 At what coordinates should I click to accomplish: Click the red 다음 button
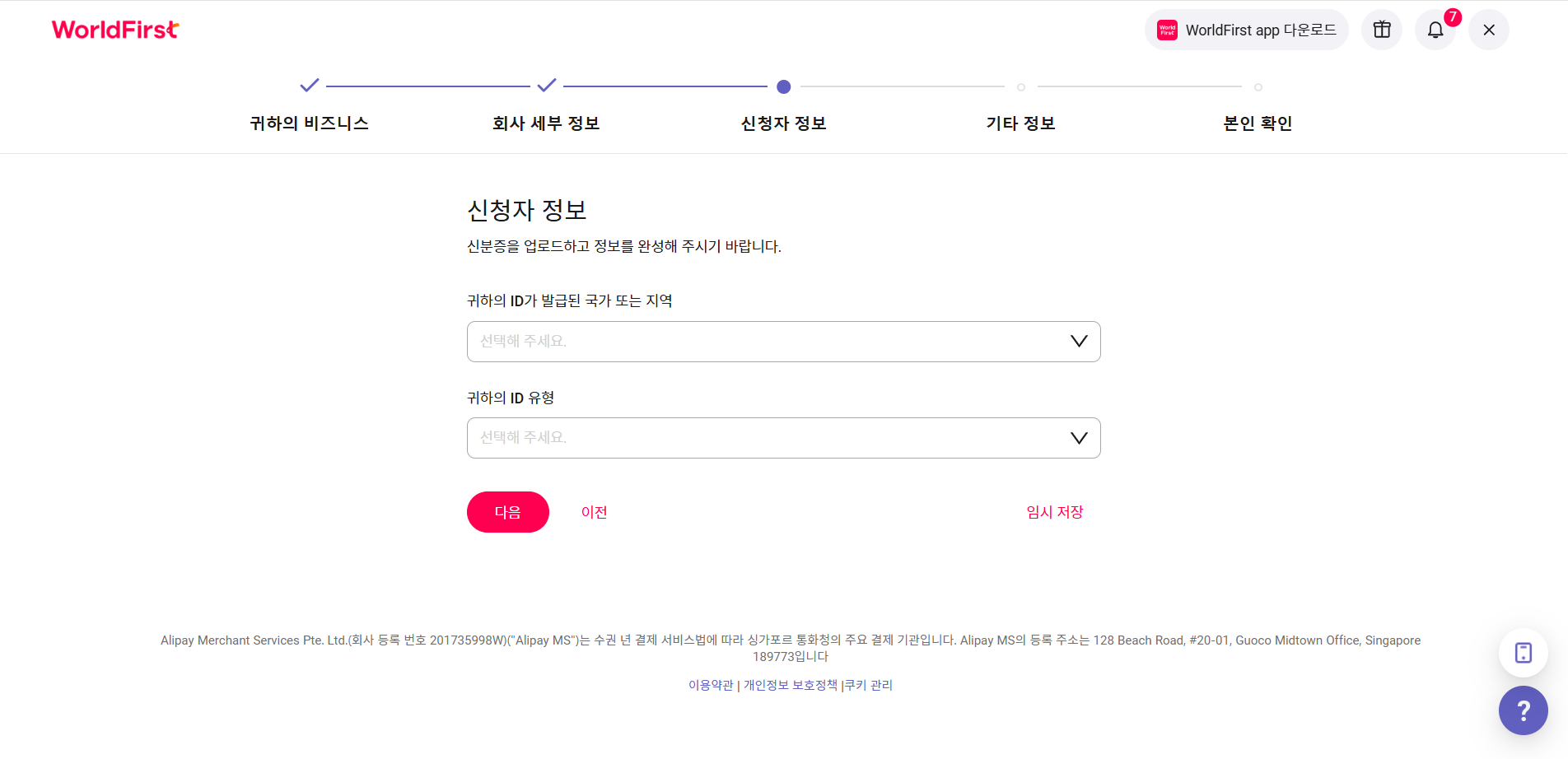(508, 512)
